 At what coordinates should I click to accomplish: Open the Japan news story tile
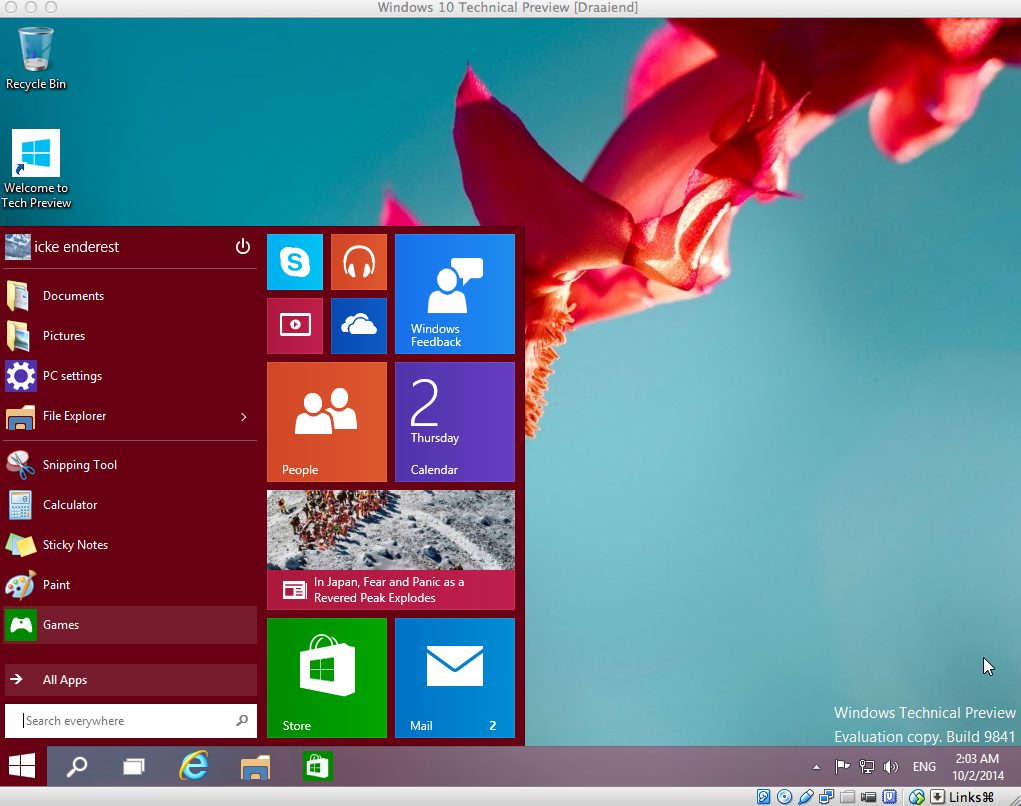pyautogui.click(x=391, y=549)
